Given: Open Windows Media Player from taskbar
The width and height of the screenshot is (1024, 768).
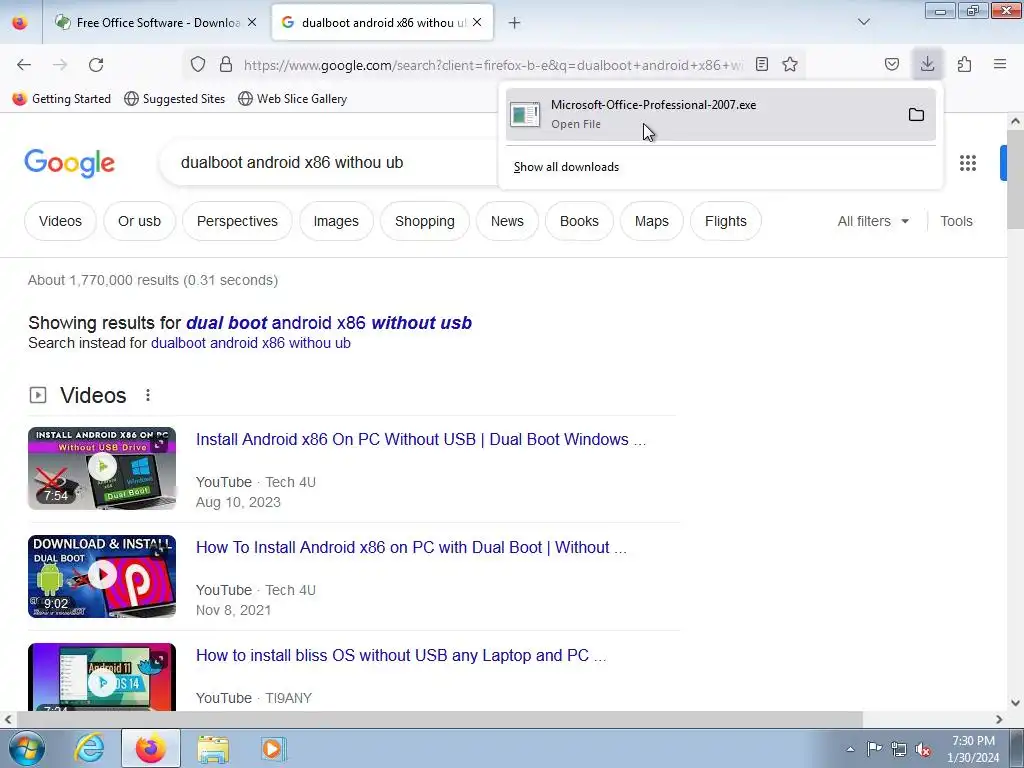Looking at the screenshot, I should point(272,749).
